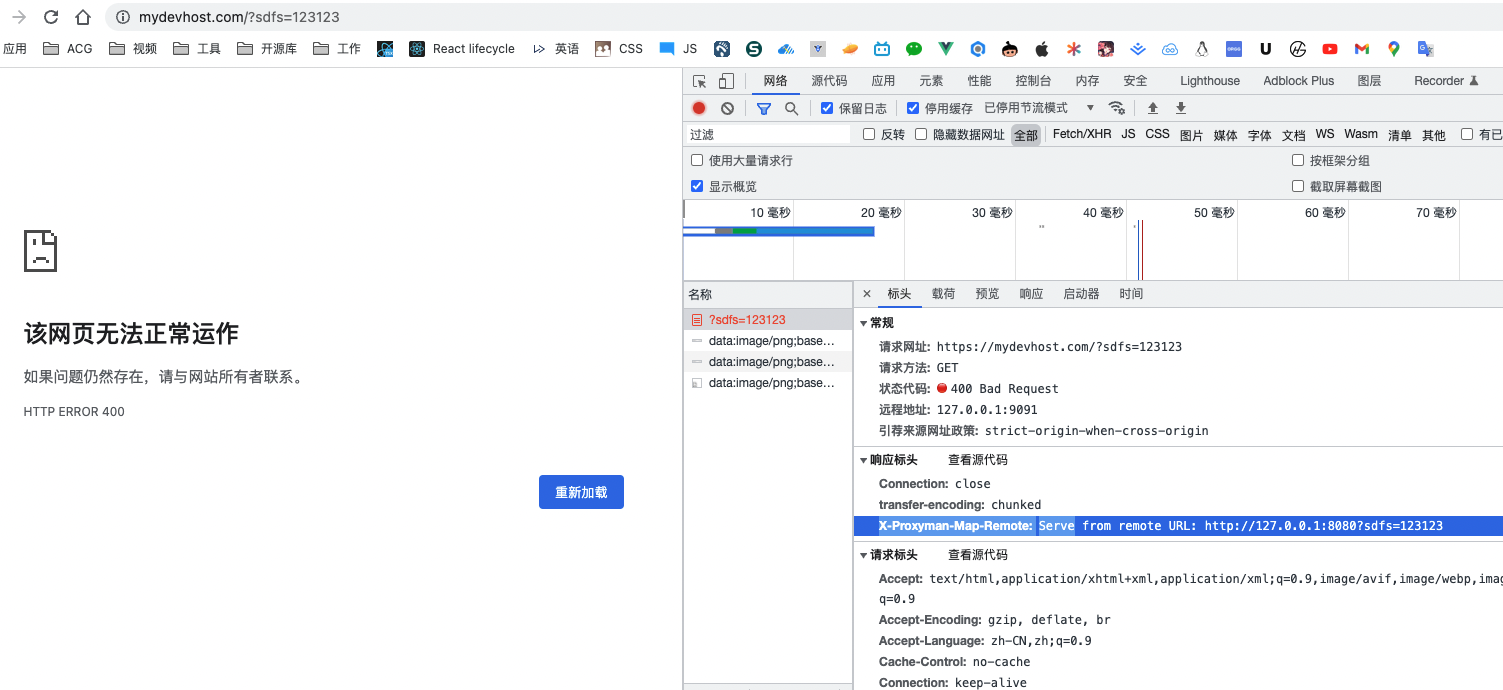Switch to the 控制台 panel tab

click(1034, 80)
